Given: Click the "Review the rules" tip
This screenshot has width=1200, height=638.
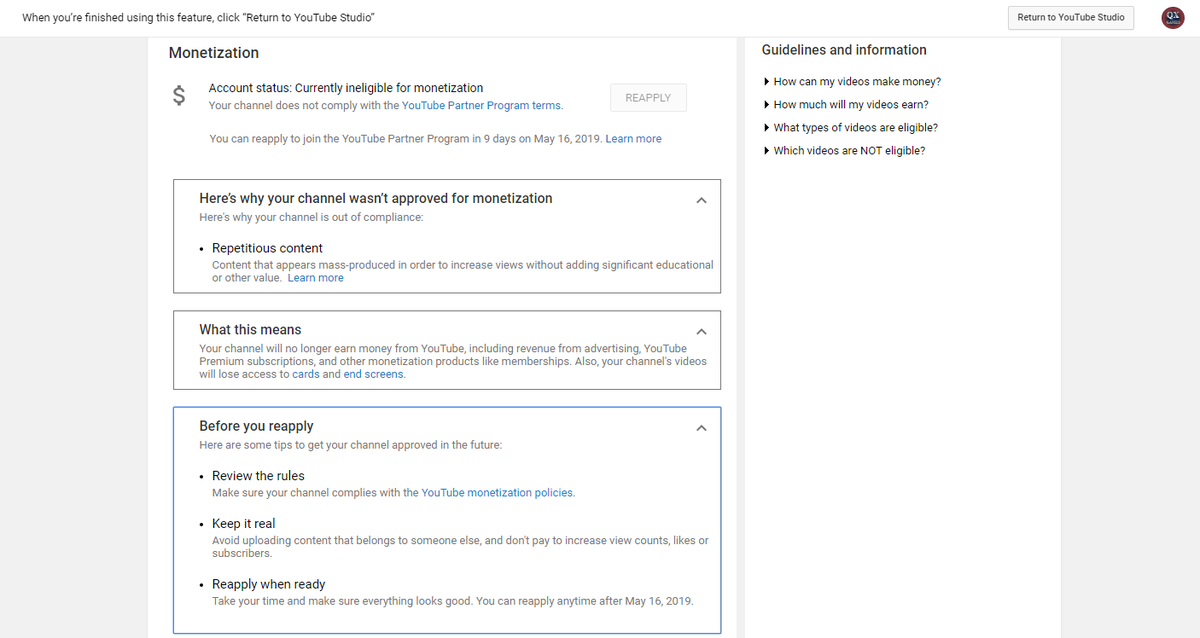Looking at the screenshot, I should pyautogui.click(x=258, y=476).
